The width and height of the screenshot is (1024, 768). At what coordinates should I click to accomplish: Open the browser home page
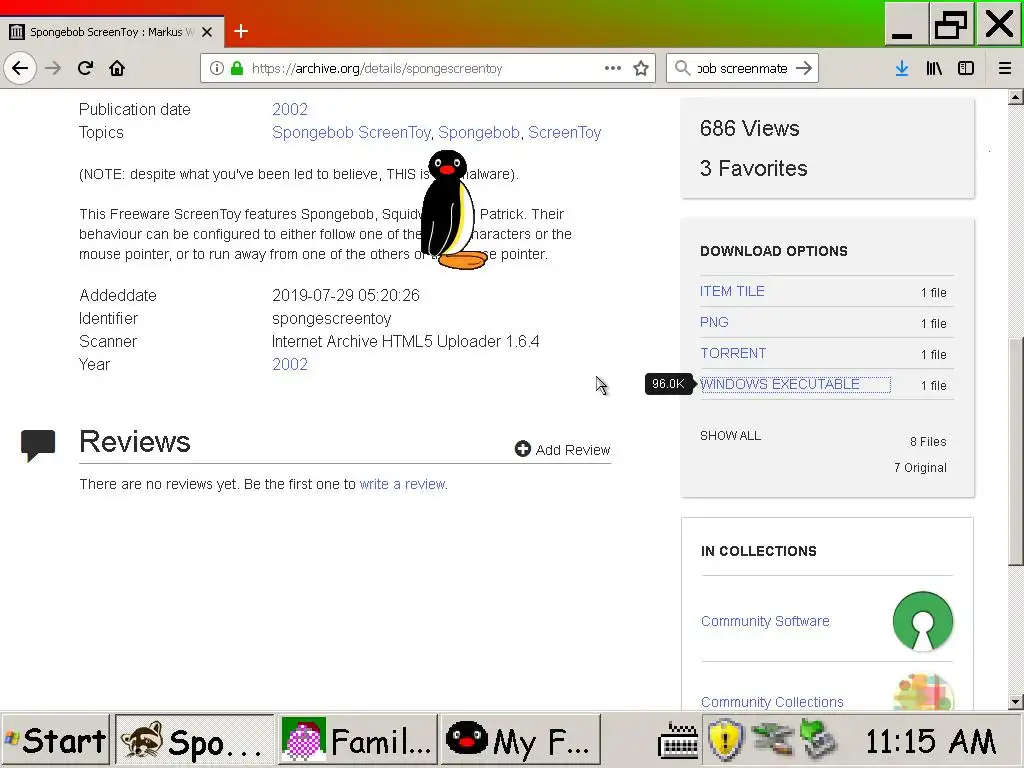(117, 69)
